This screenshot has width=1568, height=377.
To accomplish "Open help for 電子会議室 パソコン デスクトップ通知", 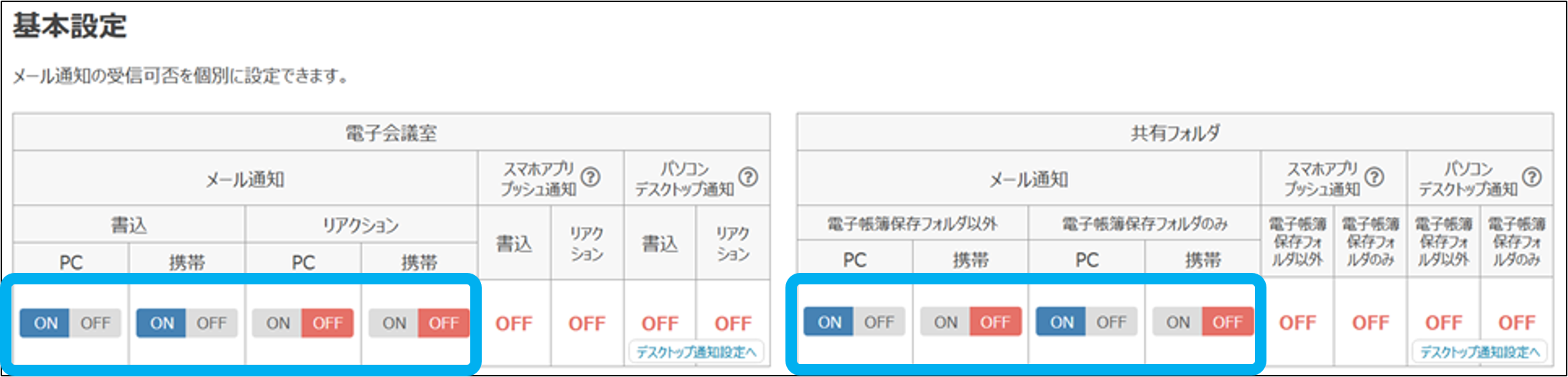I will (x=748, y=177).
